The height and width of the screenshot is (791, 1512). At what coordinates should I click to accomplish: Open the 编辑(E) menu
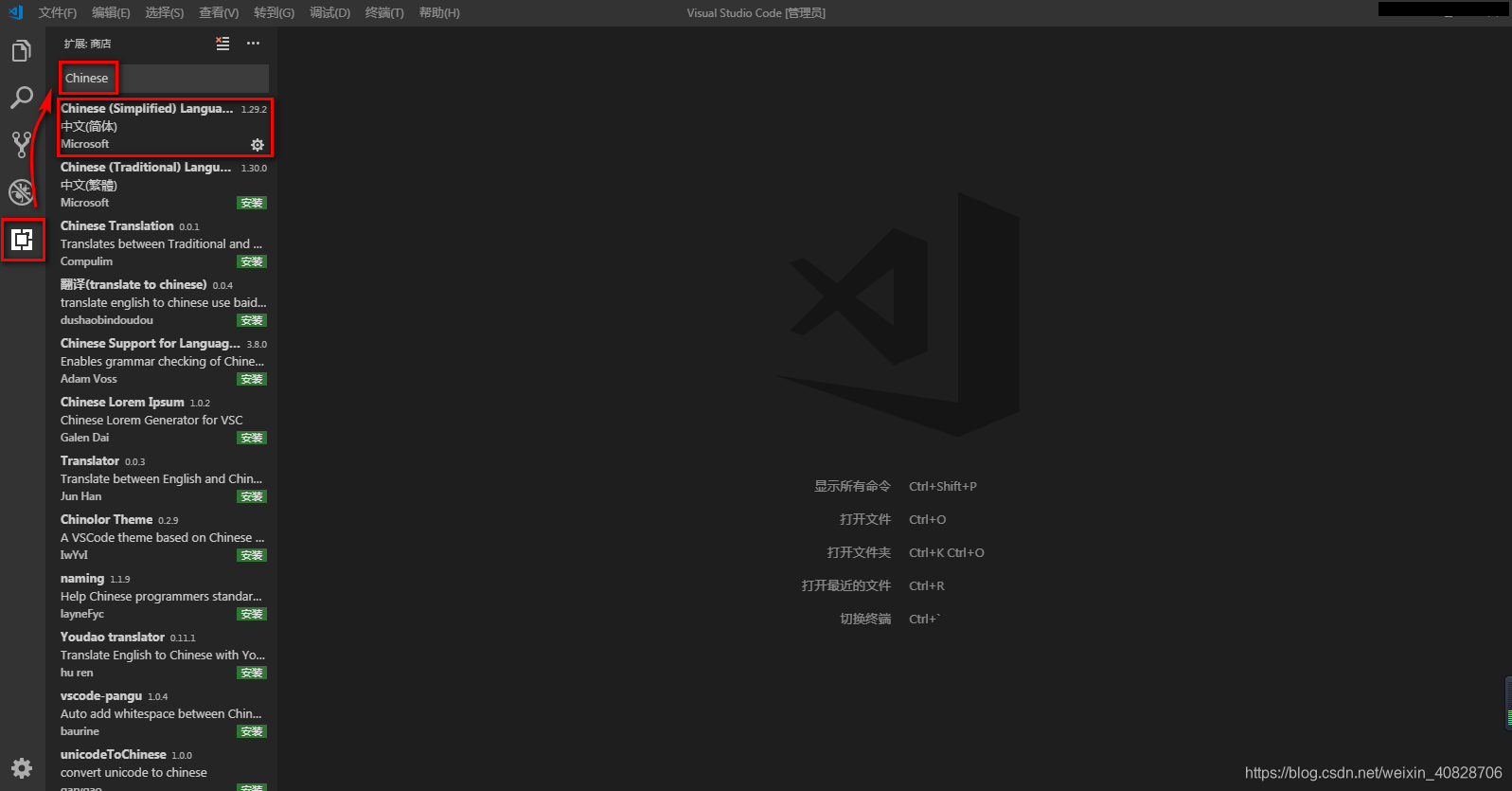(111, 12)
